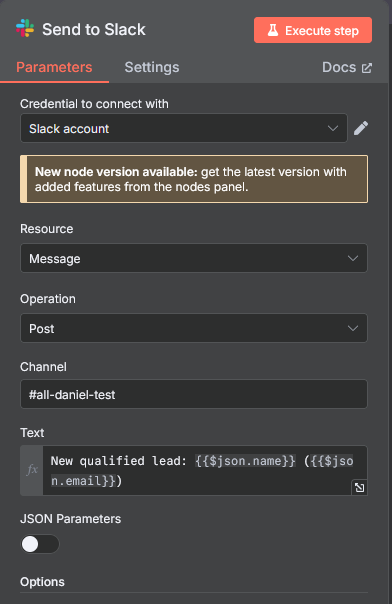Click the Options section label
Screen dimensions: 392x604
[x=42, y=582]
